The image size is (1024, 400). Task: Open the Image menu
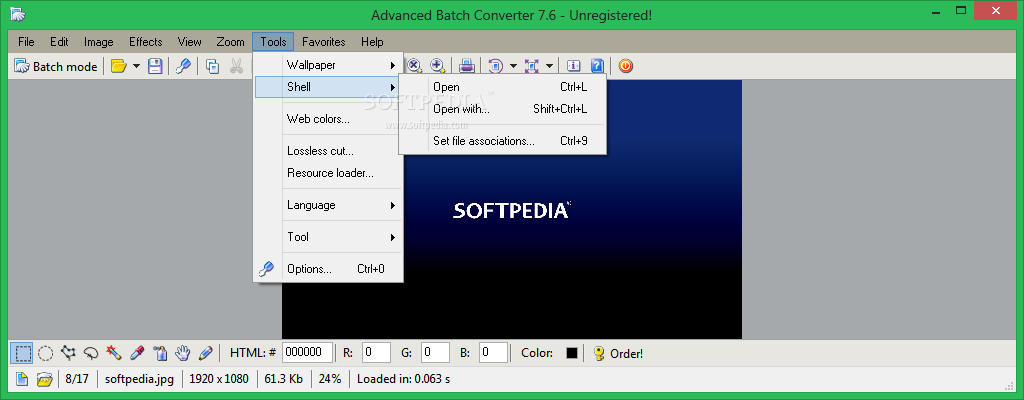point(99,42)
